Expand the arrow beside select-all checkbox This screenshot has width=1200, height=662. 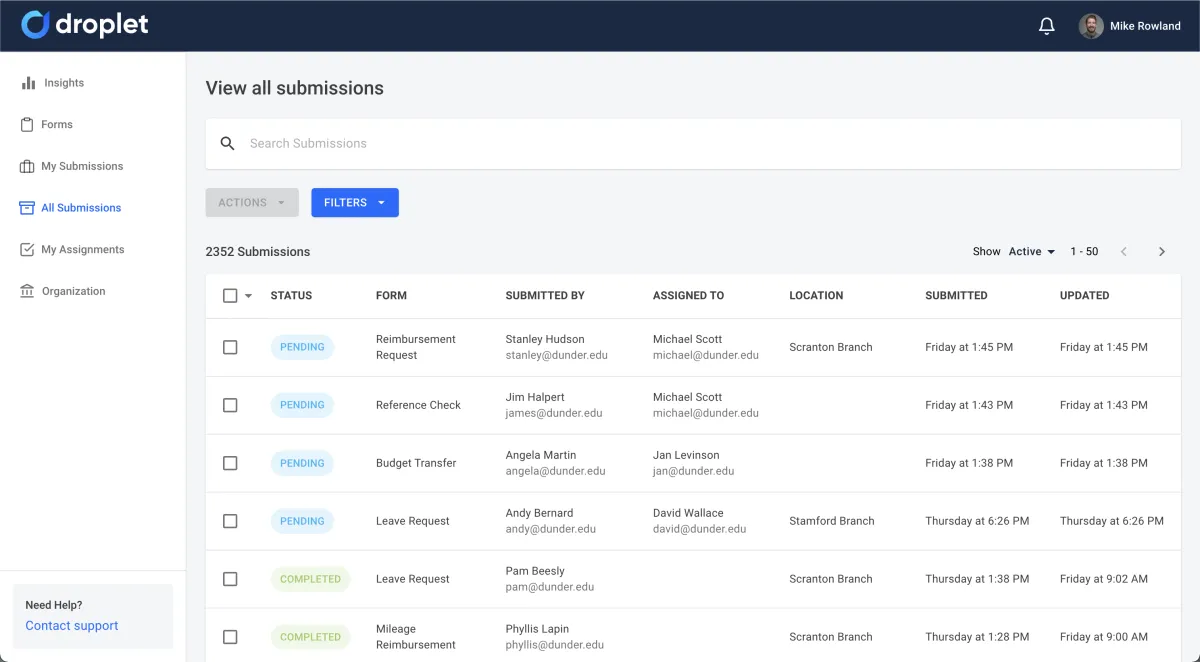(x=248, y=296)
